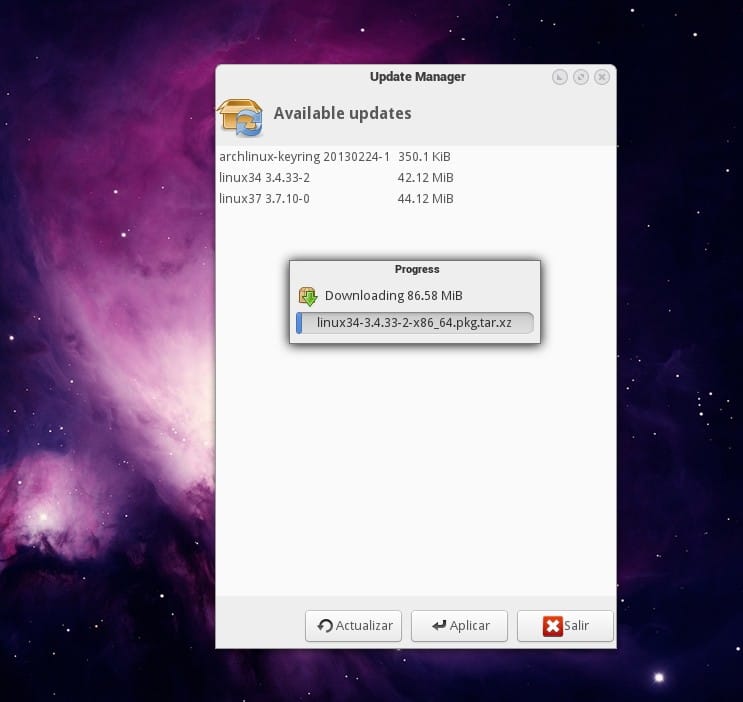Click the 42.12 MiB size value

(425, 178)
